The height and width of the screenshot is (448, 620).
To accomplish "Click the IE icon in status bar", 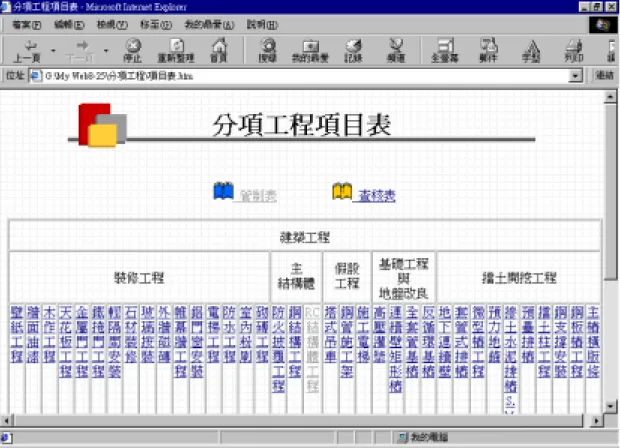I will pos(6,437).
